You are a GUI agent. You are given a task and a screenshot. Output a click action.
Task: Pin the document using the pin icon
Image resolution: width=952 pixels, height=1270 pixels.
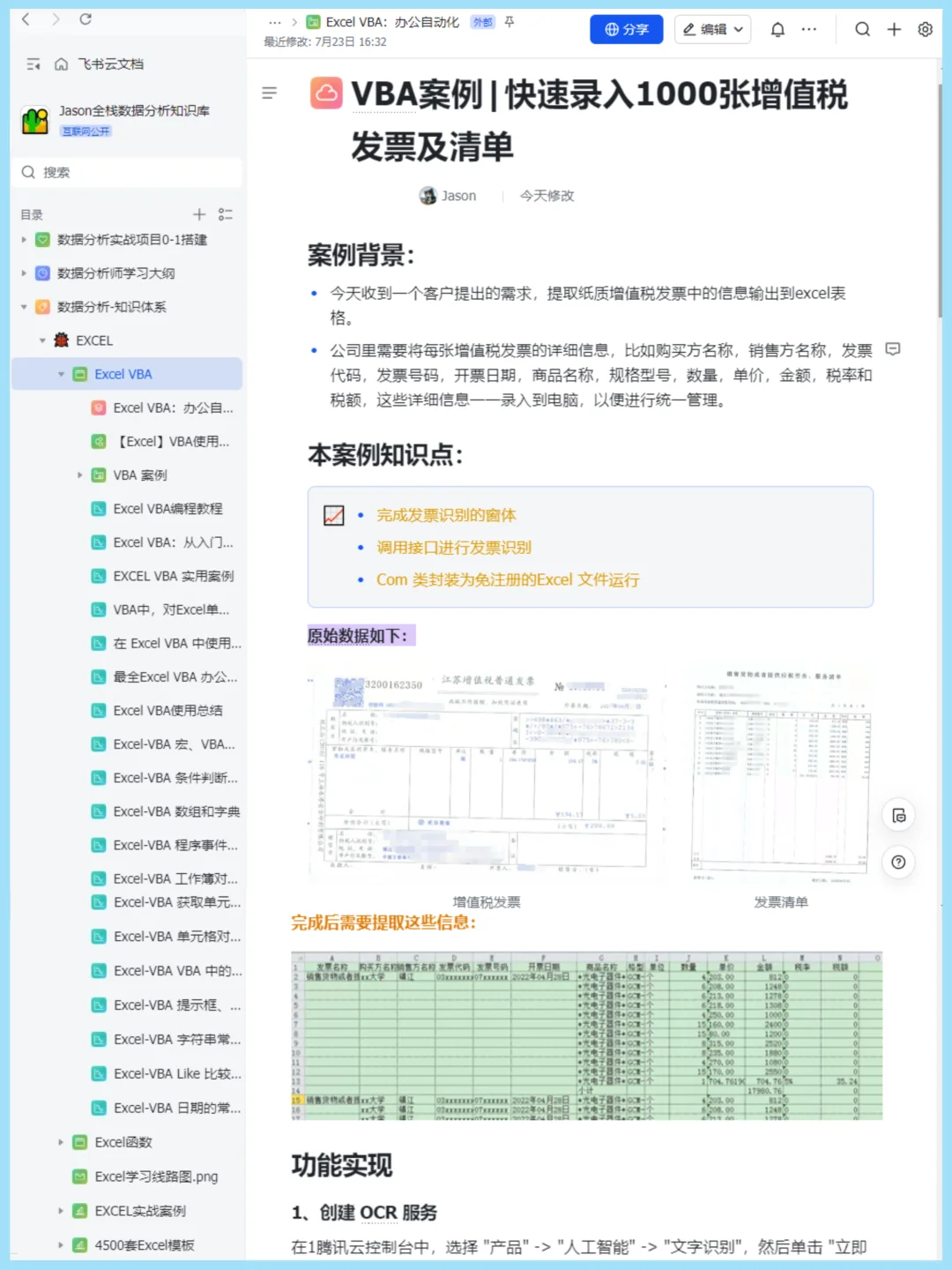point(509,21)
